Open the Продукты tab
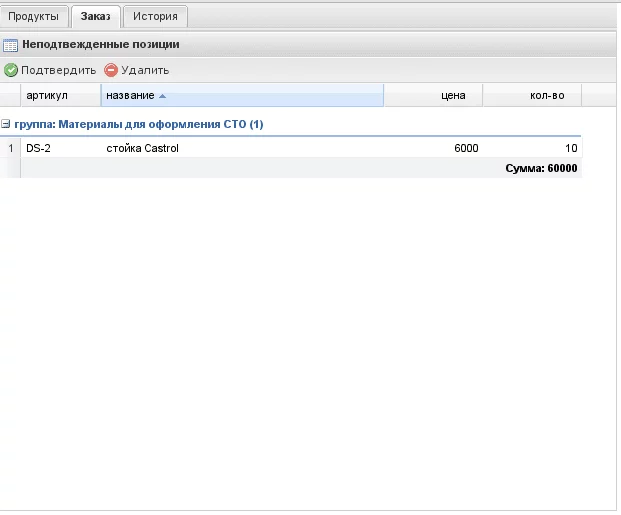 35,17
